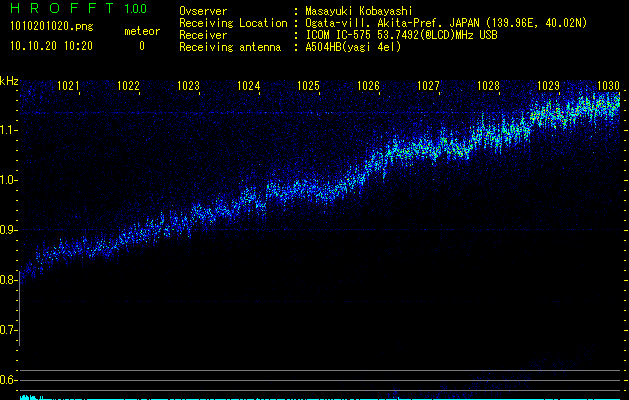The image size is (629, 400).
Task: Click the Receiving antenna label
Action: click(x=230, y=47)
